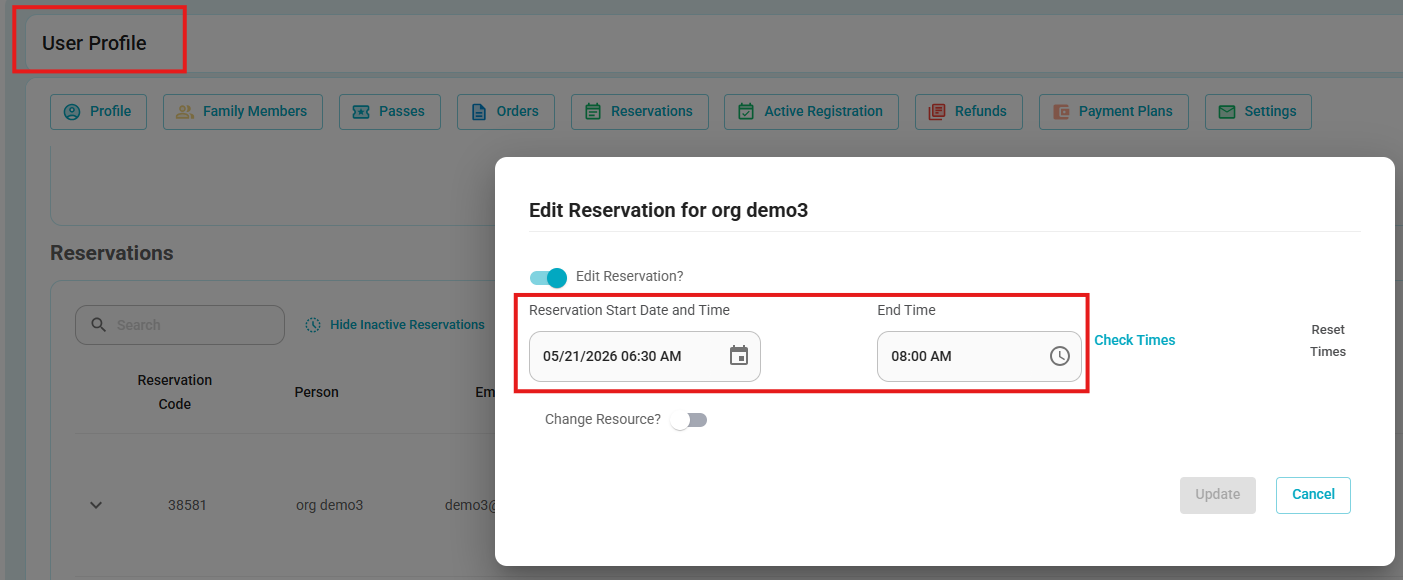Click the Reservations section heading

click(112, 253)
